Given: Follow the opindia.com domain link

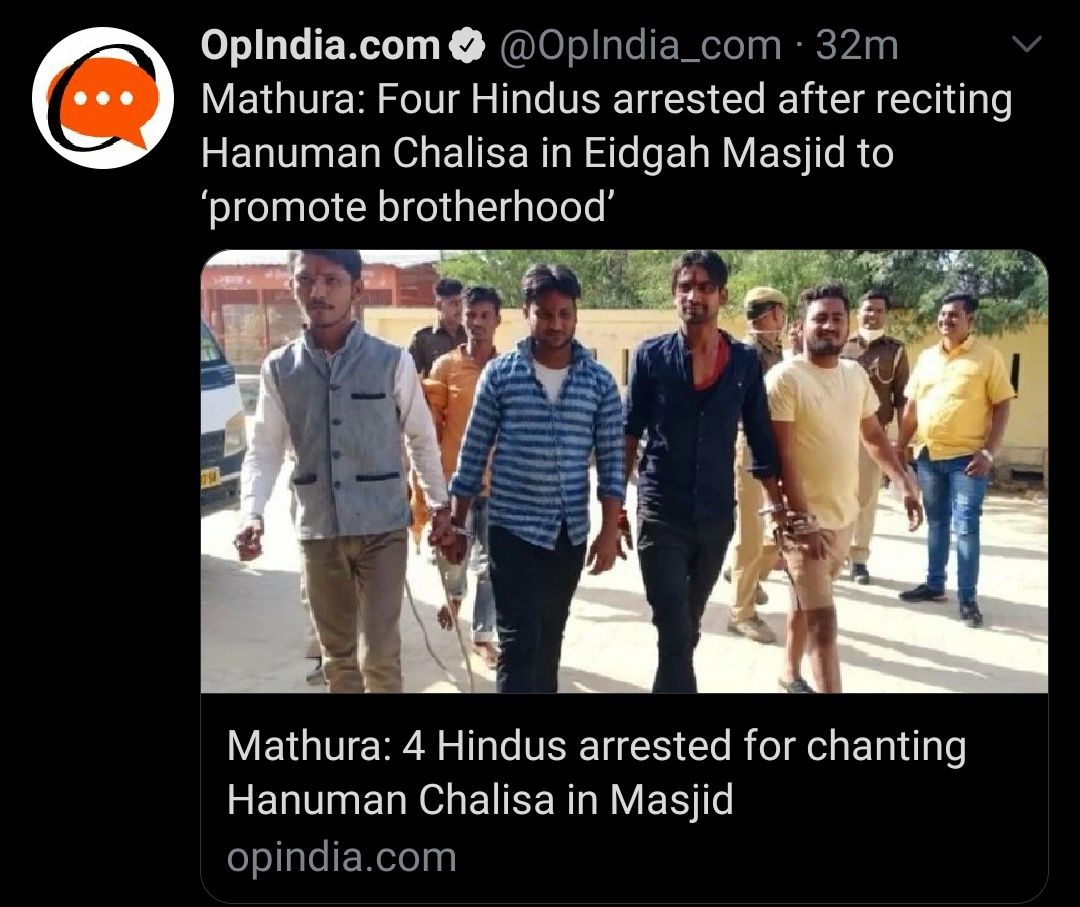Looking at the screenshot, I should [x=342, y=857].
